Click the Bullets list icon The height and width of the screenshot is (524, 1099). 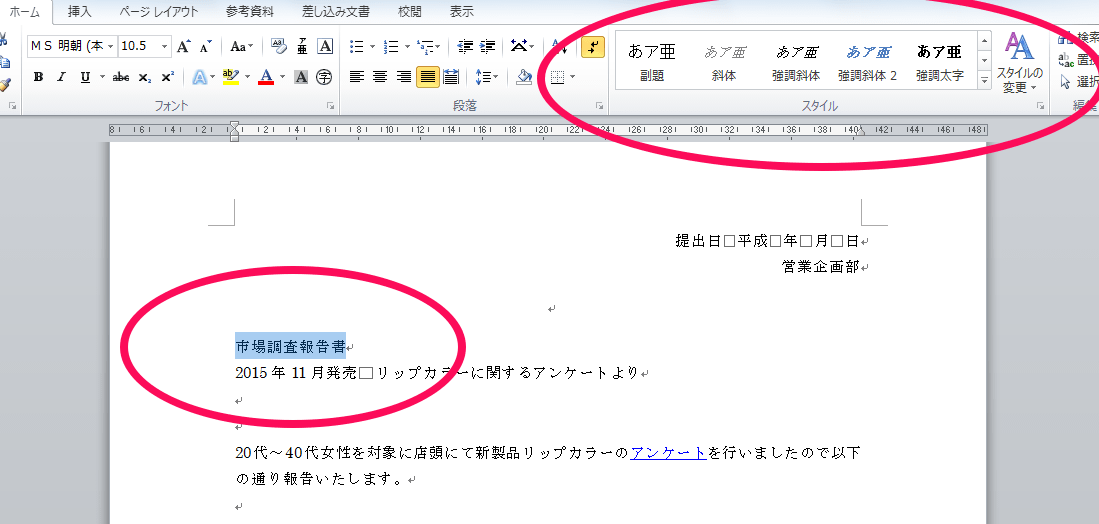(357, 46)
